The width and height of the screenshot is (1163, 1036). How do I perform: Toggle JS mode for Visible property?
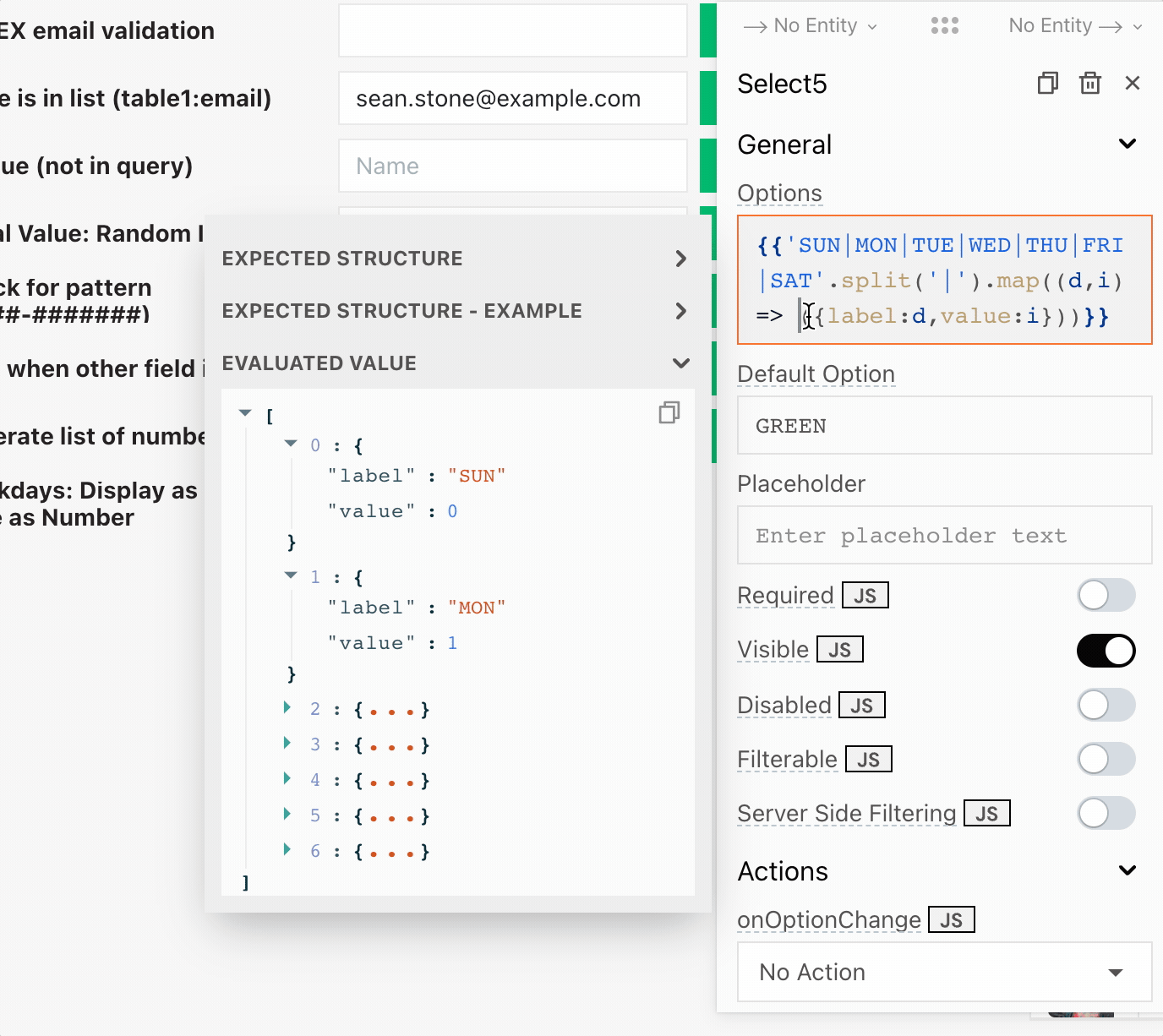pyautogui.click(x=839, y=650)
